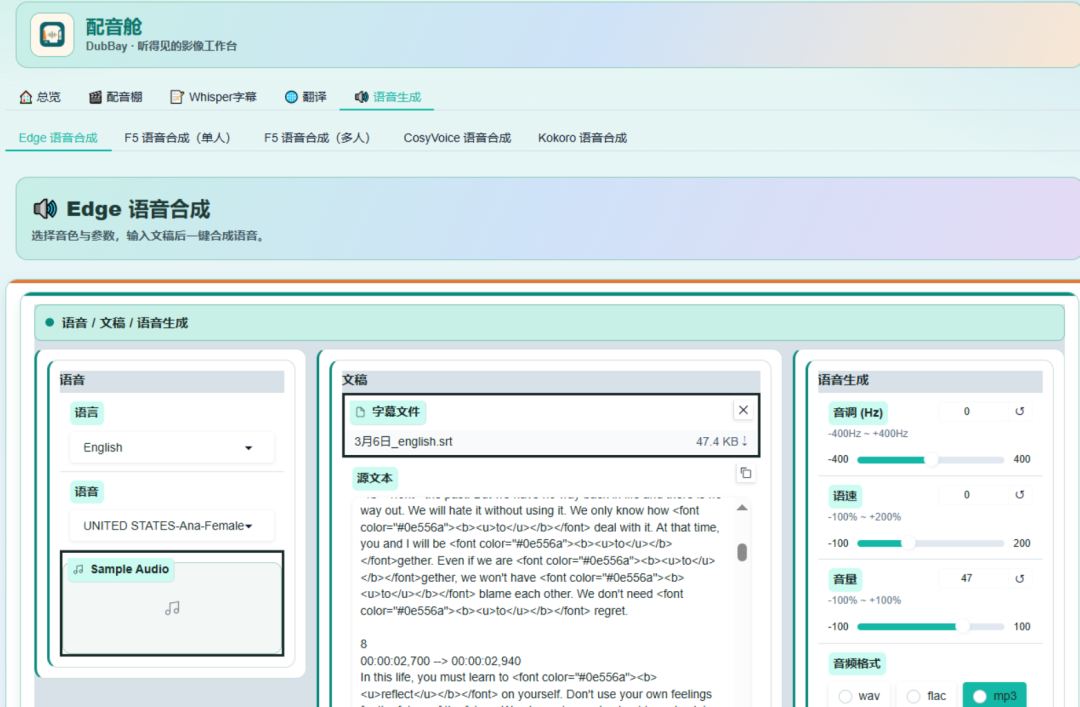Go to the 总览 overview tab
Image resolution: width=1080 pixels, height=707 pixels.
(x=40, y=97)
